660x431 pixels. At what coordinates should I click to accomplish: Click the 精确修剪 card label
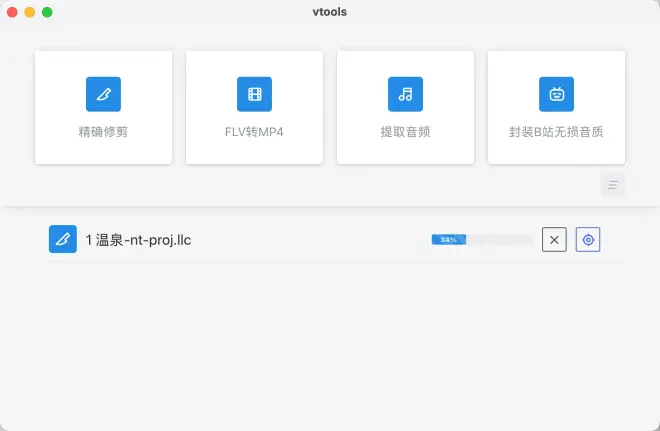103,132
